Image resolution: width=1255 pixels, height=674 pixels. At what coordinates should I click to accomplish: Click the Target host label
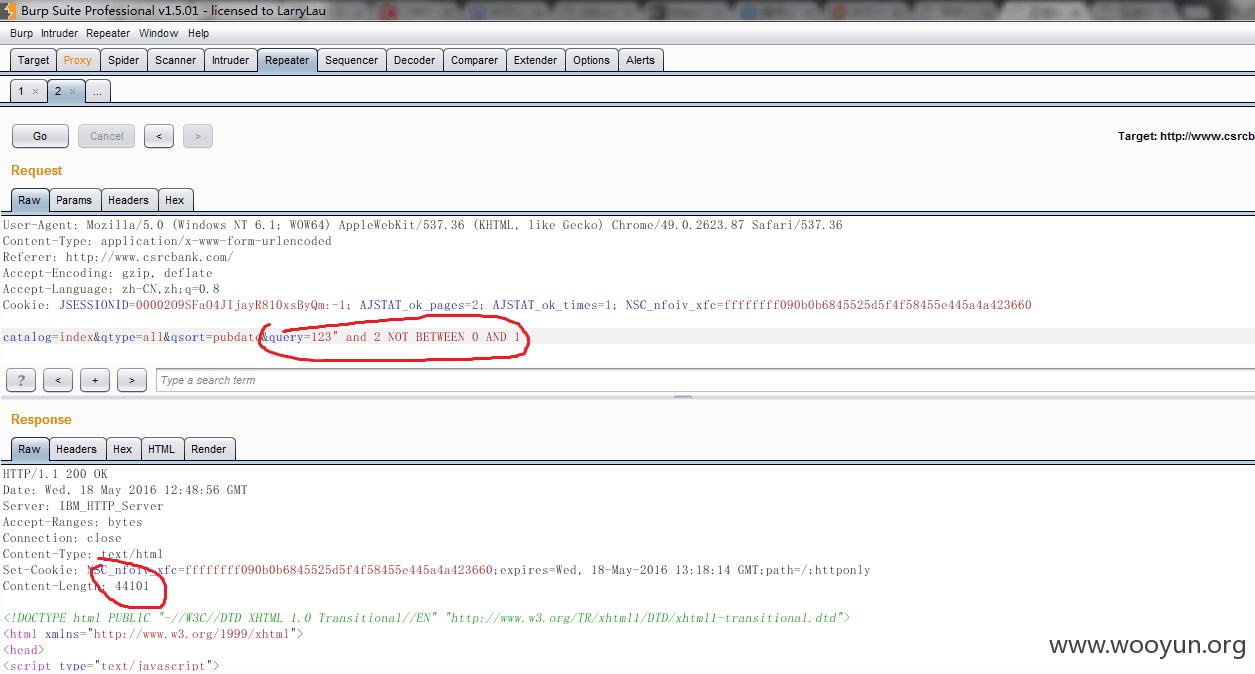pos(1186,136)
